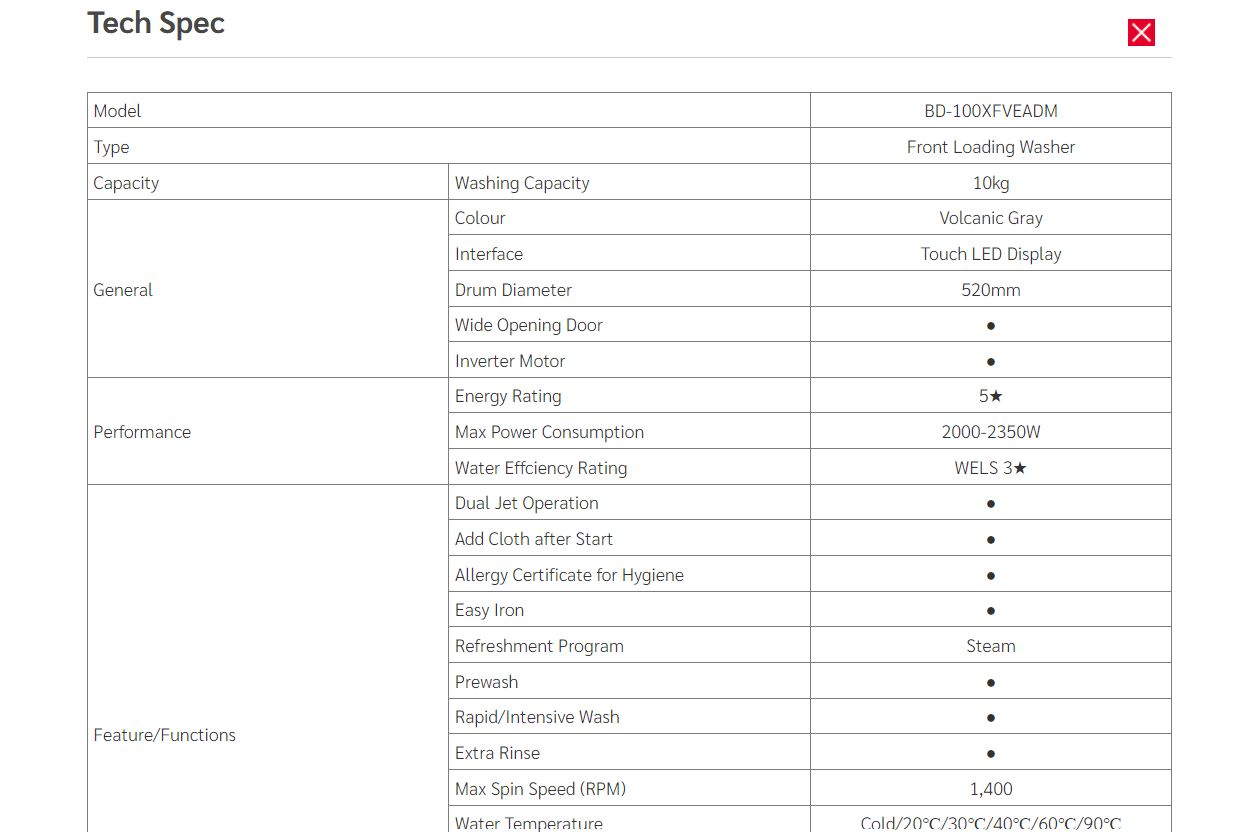Select the Volcanic Gray colour value

click(990, 218)
